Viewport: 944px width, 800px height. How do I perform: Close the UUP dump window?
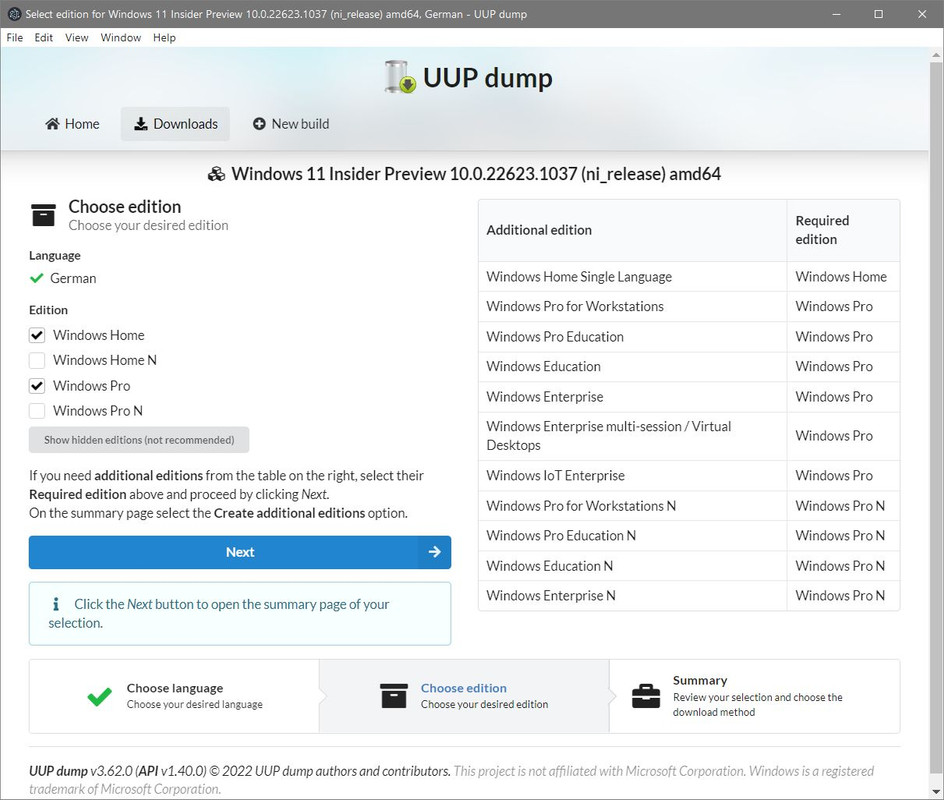click(x=922, y=14)
